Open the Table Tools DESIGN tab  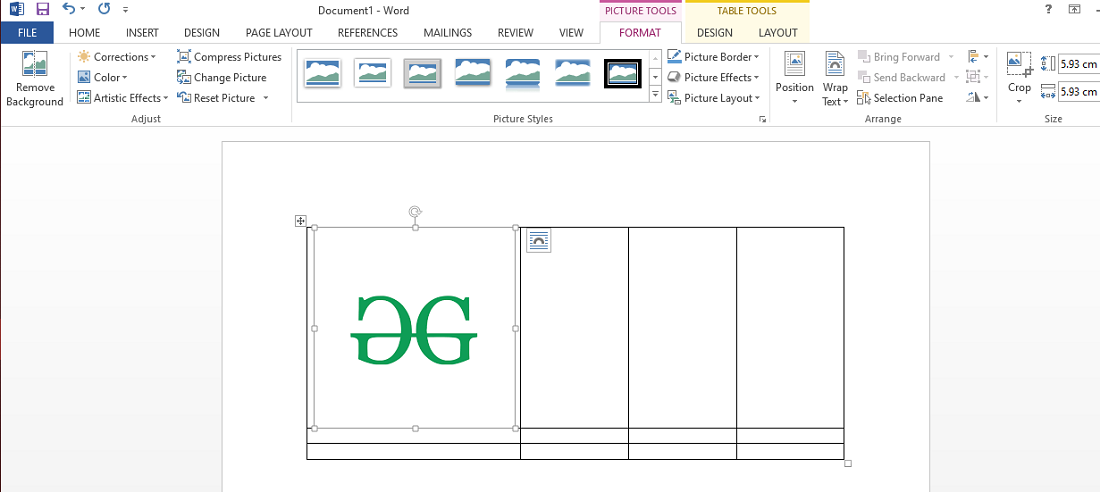coord(715,32)
